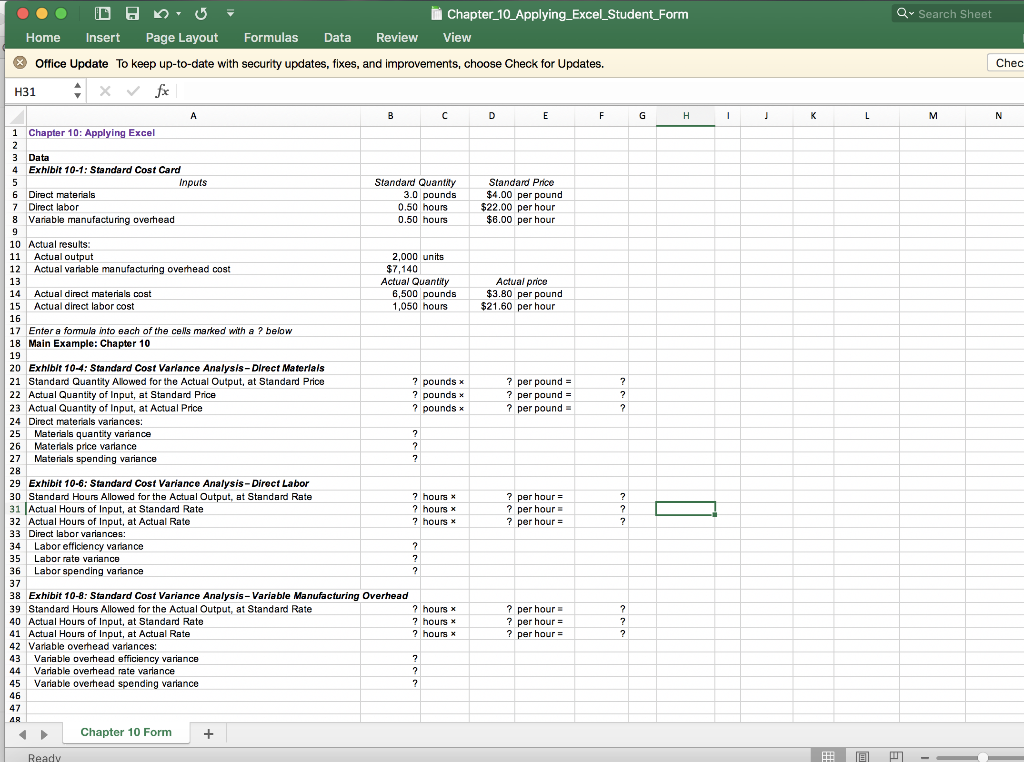
Task: Add a new sheet with the plus button
Action: pyautogui.click(x=207, y=732)
